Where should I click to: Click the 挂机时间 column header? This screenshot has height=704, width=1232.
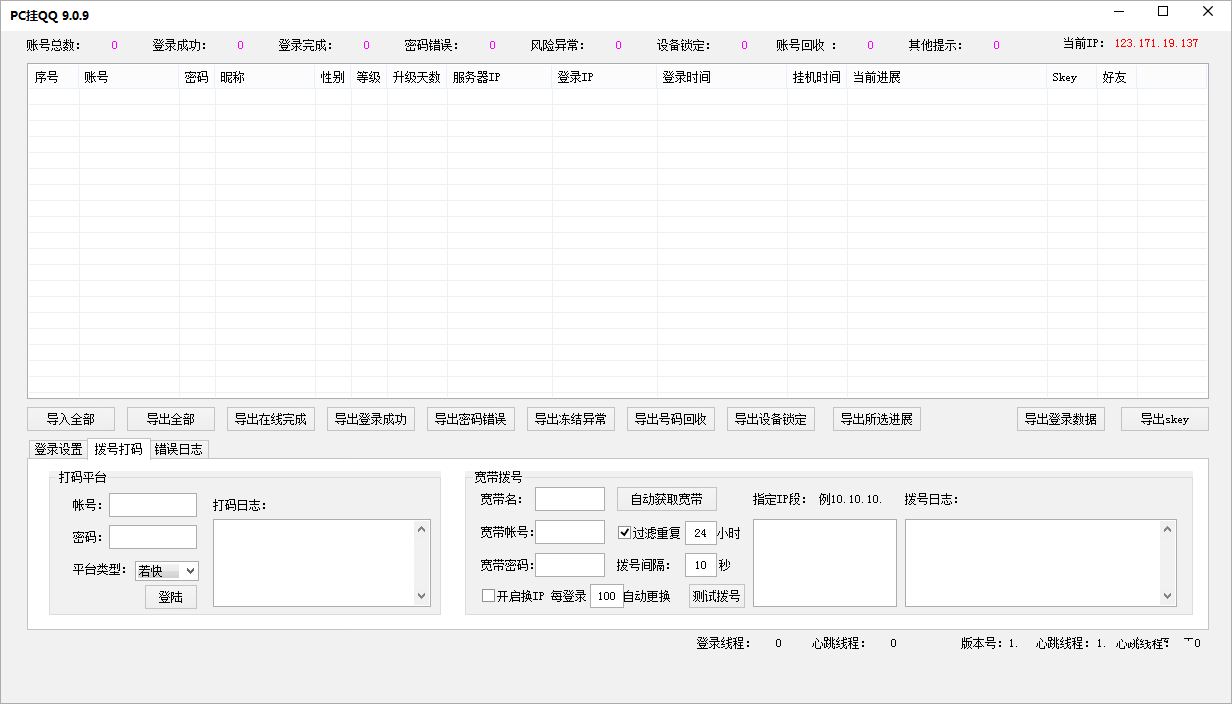pos(817,77)
